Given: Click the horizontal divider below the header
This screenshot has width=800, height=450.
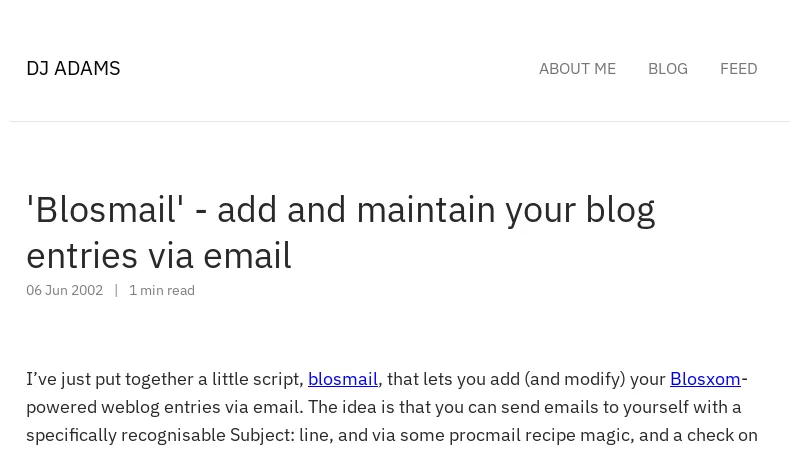Looking at the screenshot, I should (400, 122).
